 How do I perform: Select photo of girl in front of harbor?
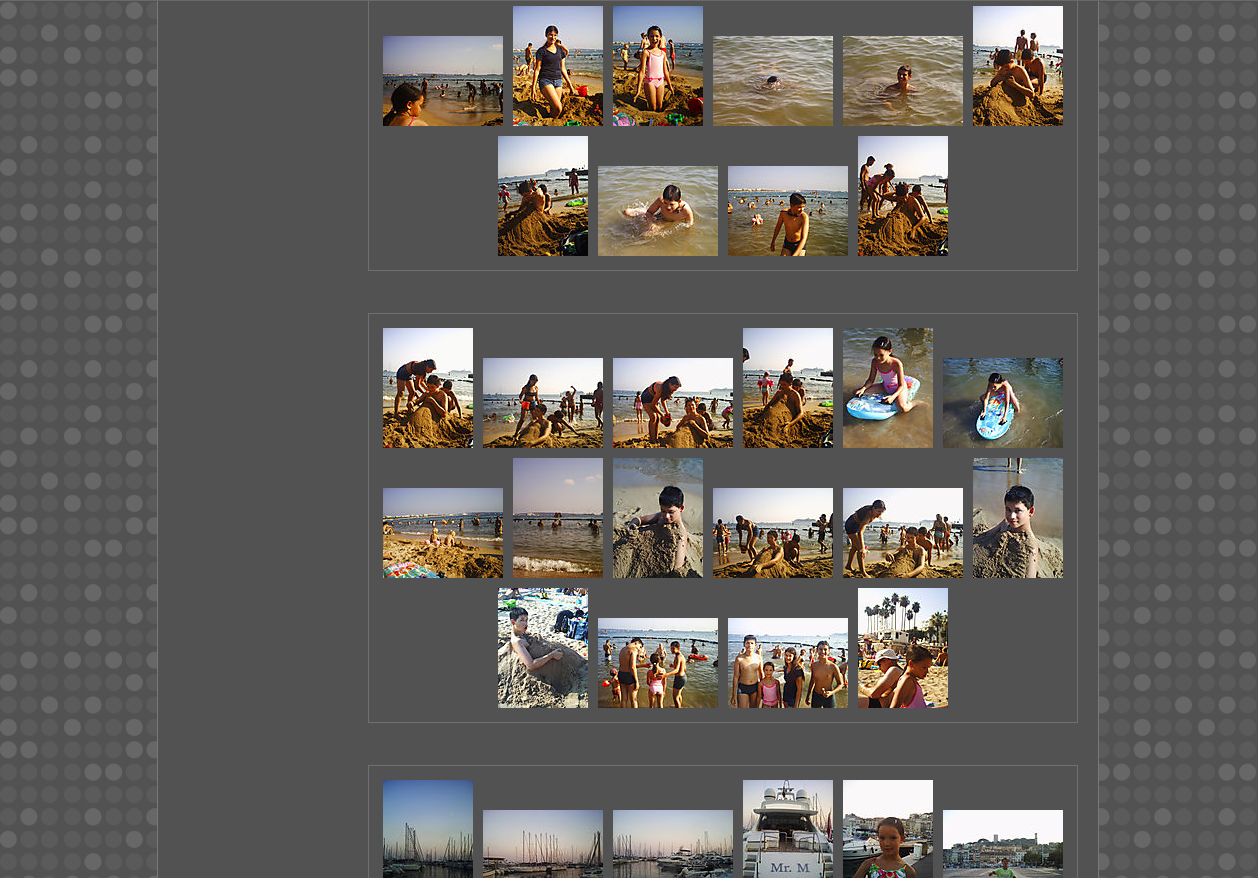coord(887,829)
